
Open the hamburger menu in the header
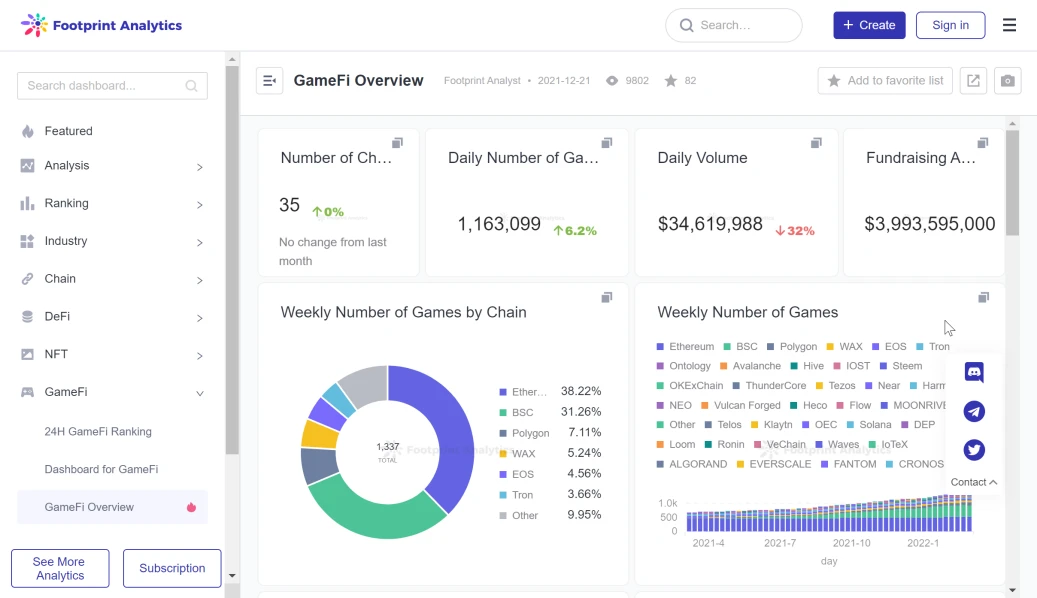coord(1009,25)
